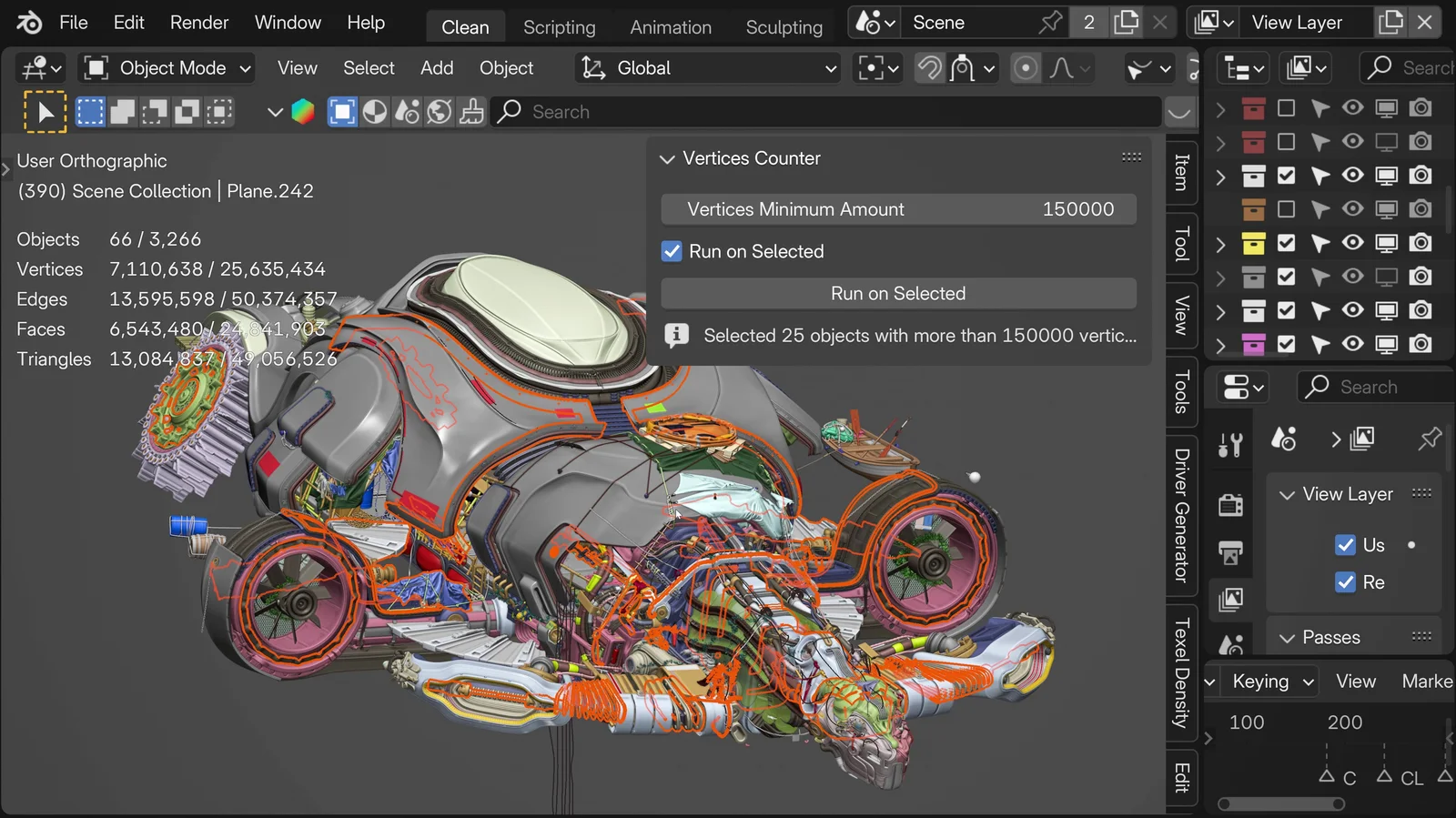Image resolution: width=1456 pixels, height=818 pixels.
Task: Open the pivot point dropdown
Action: point(878,68)
